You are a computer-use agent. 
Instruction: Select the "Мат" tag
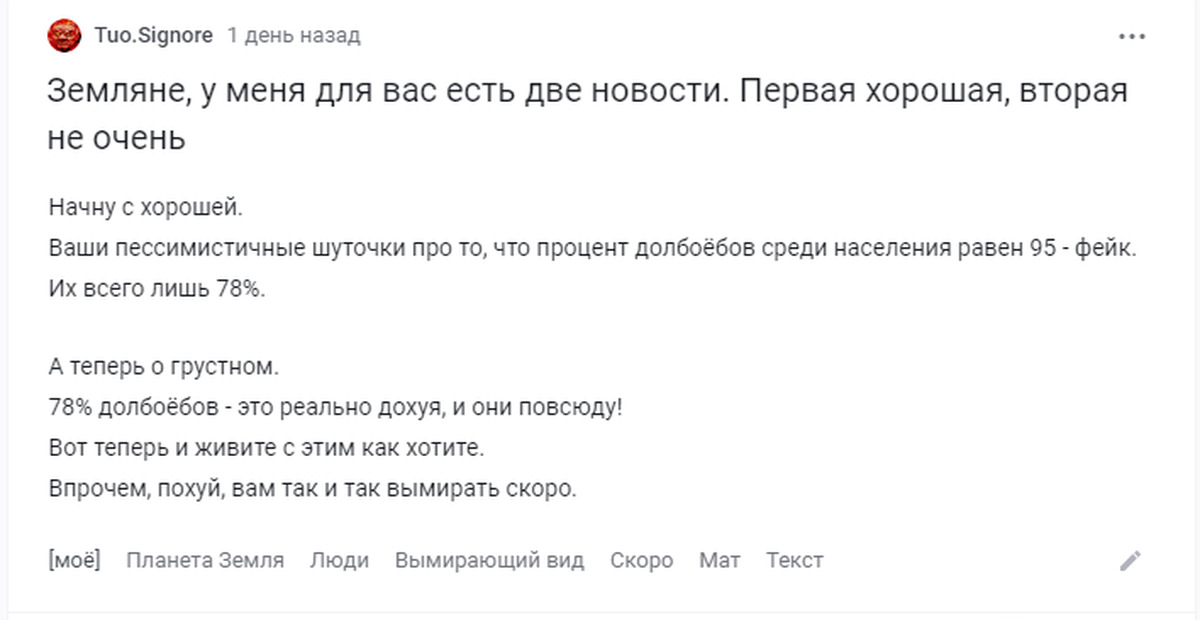pos(720,560)
